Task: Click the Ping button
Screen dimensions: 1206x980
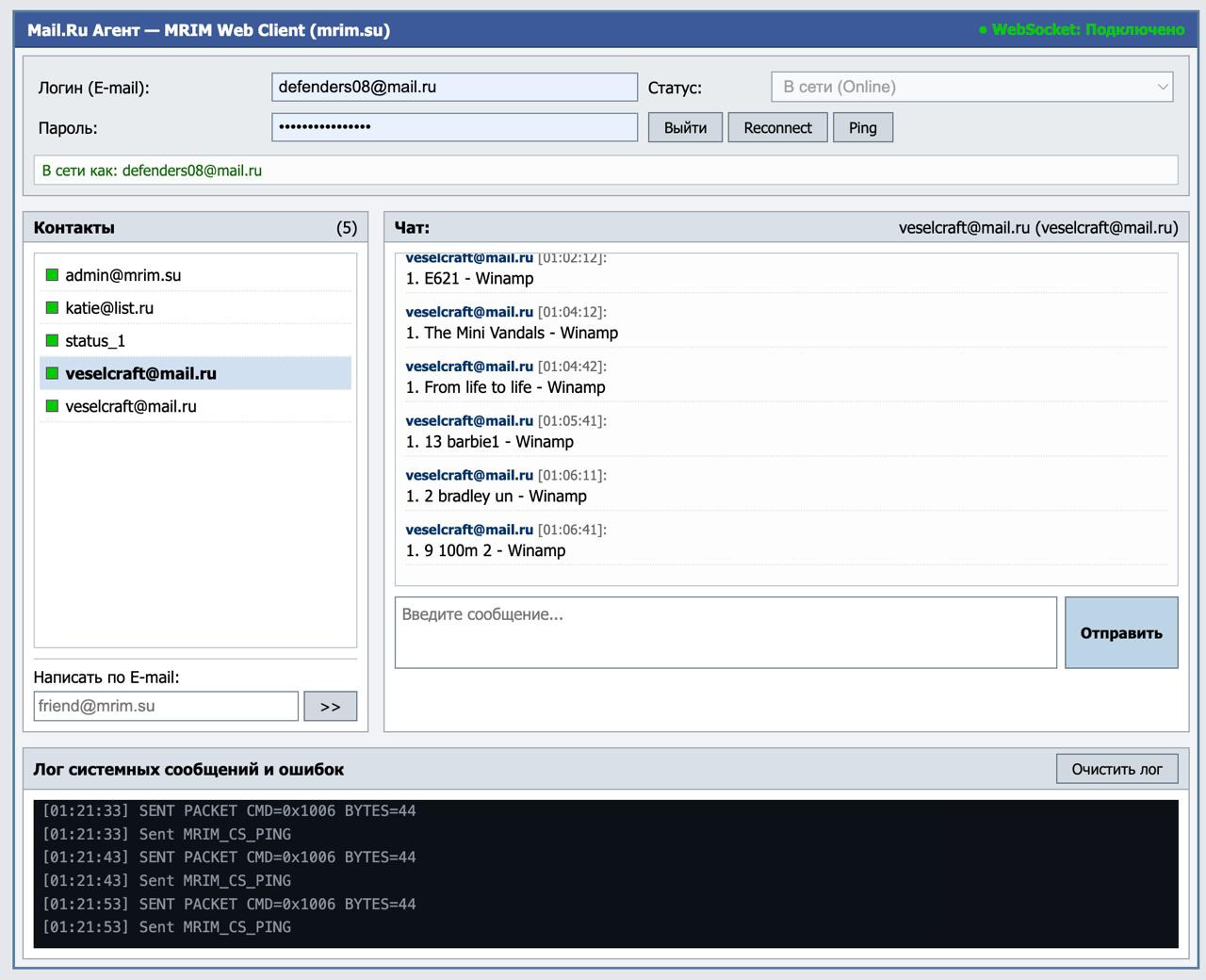Action: pyautogui.click(x=862, y=128)
